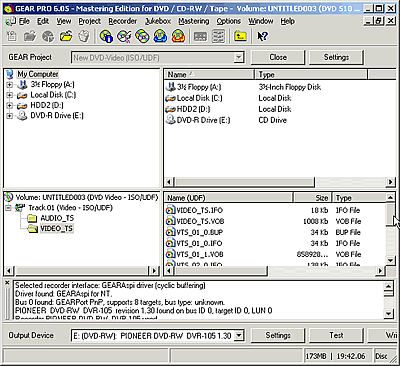Open the Output Device dropdown

238,335
